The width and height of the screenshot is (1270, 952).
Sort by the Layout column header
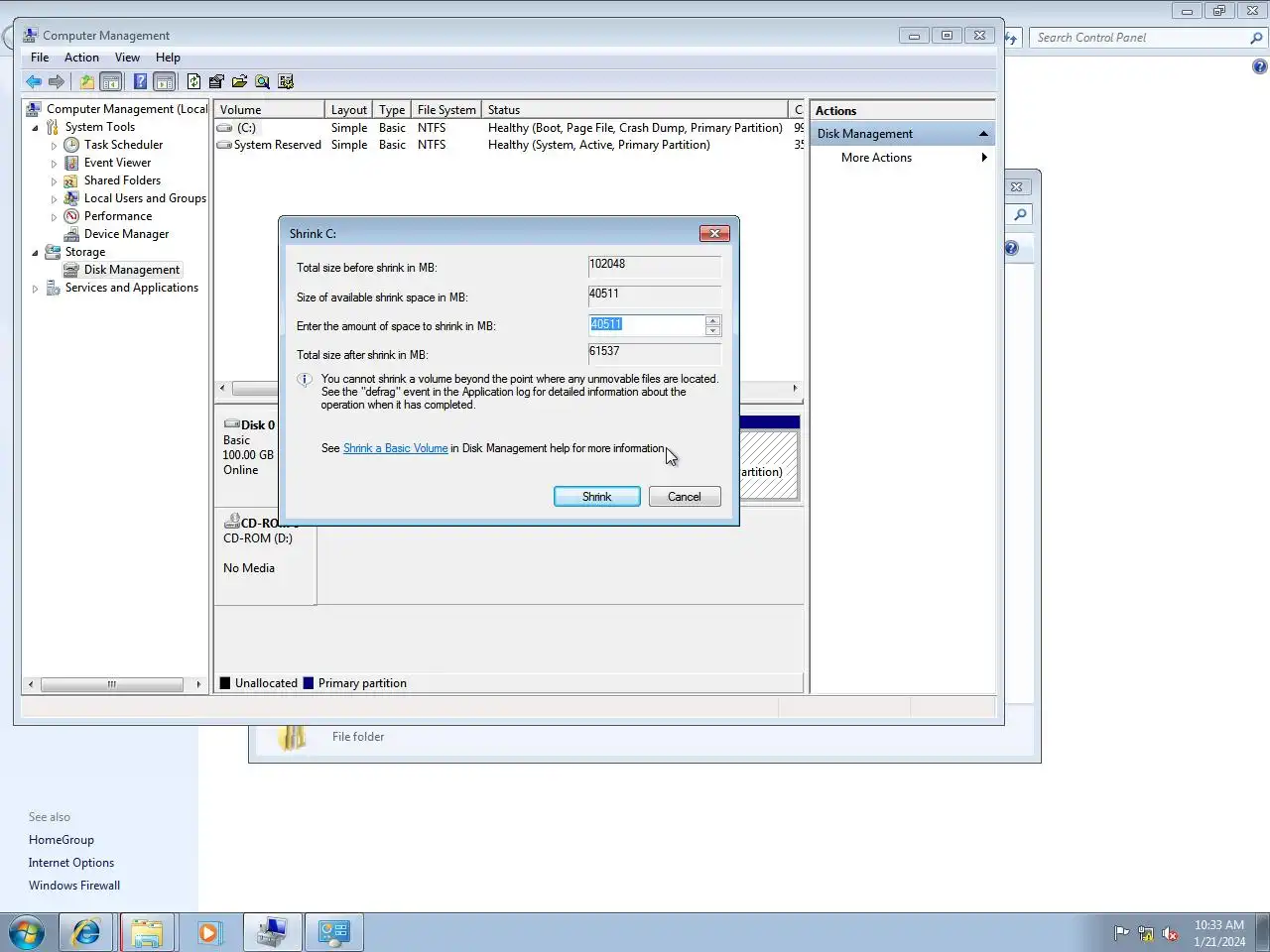pyautogui.click(x=348, y=110)
